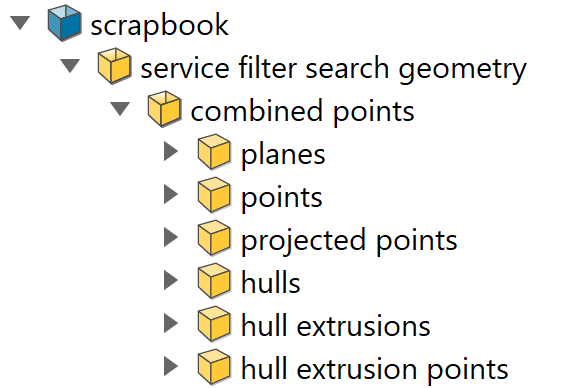
Task: Click the blue scrapbook cube icon
Action: pyautogui.click(x=64, y=22)
